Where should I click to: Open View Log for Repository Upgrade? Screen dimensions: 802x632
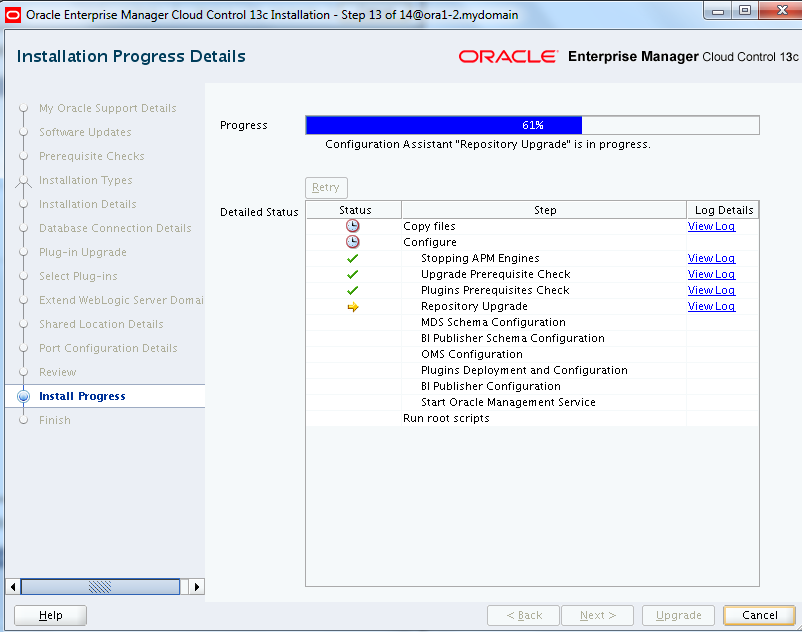click(711, 306)
